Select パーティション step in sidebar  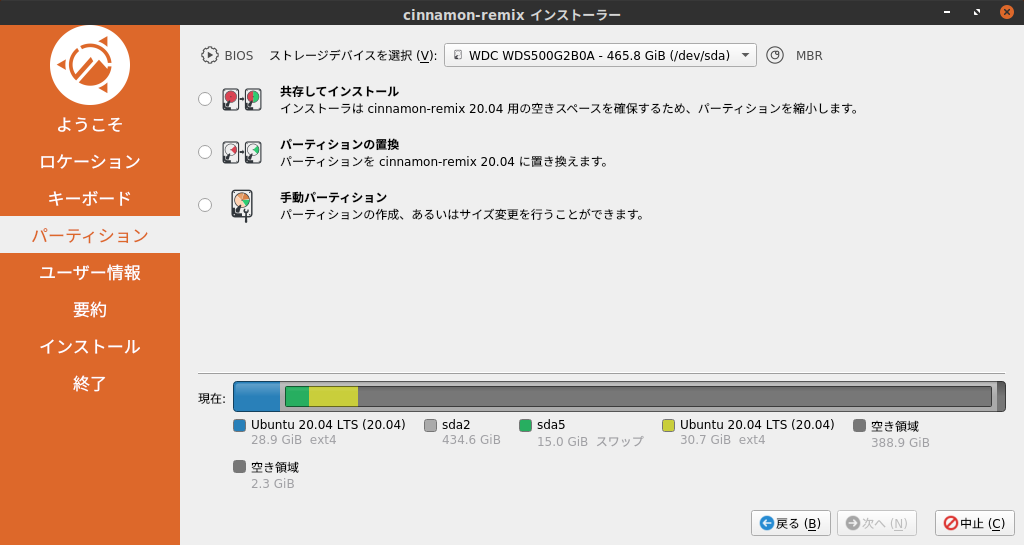click(89, 235)
